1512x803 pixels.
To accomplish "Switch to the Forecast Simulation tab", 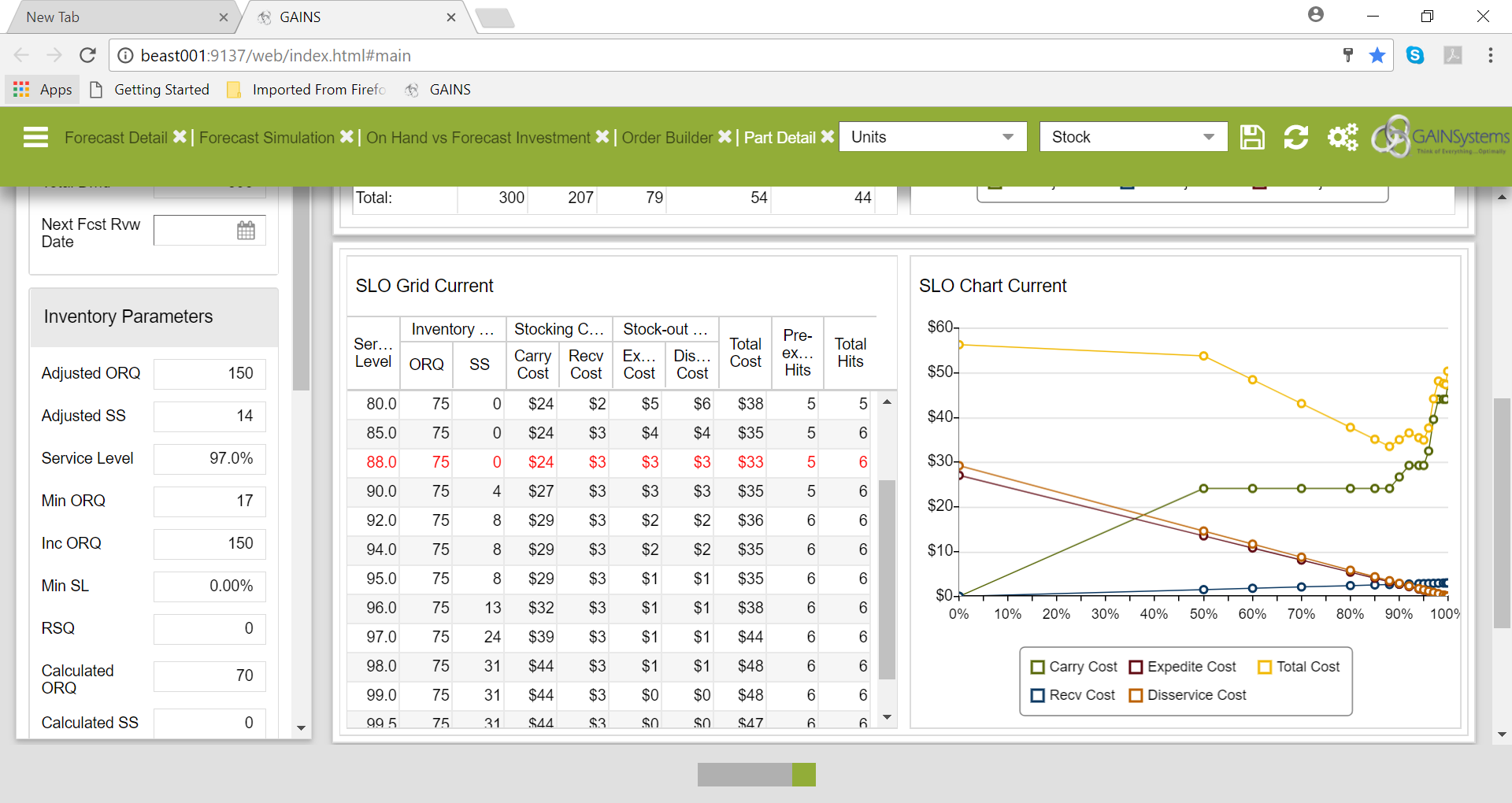I will (x=265, y=136).
